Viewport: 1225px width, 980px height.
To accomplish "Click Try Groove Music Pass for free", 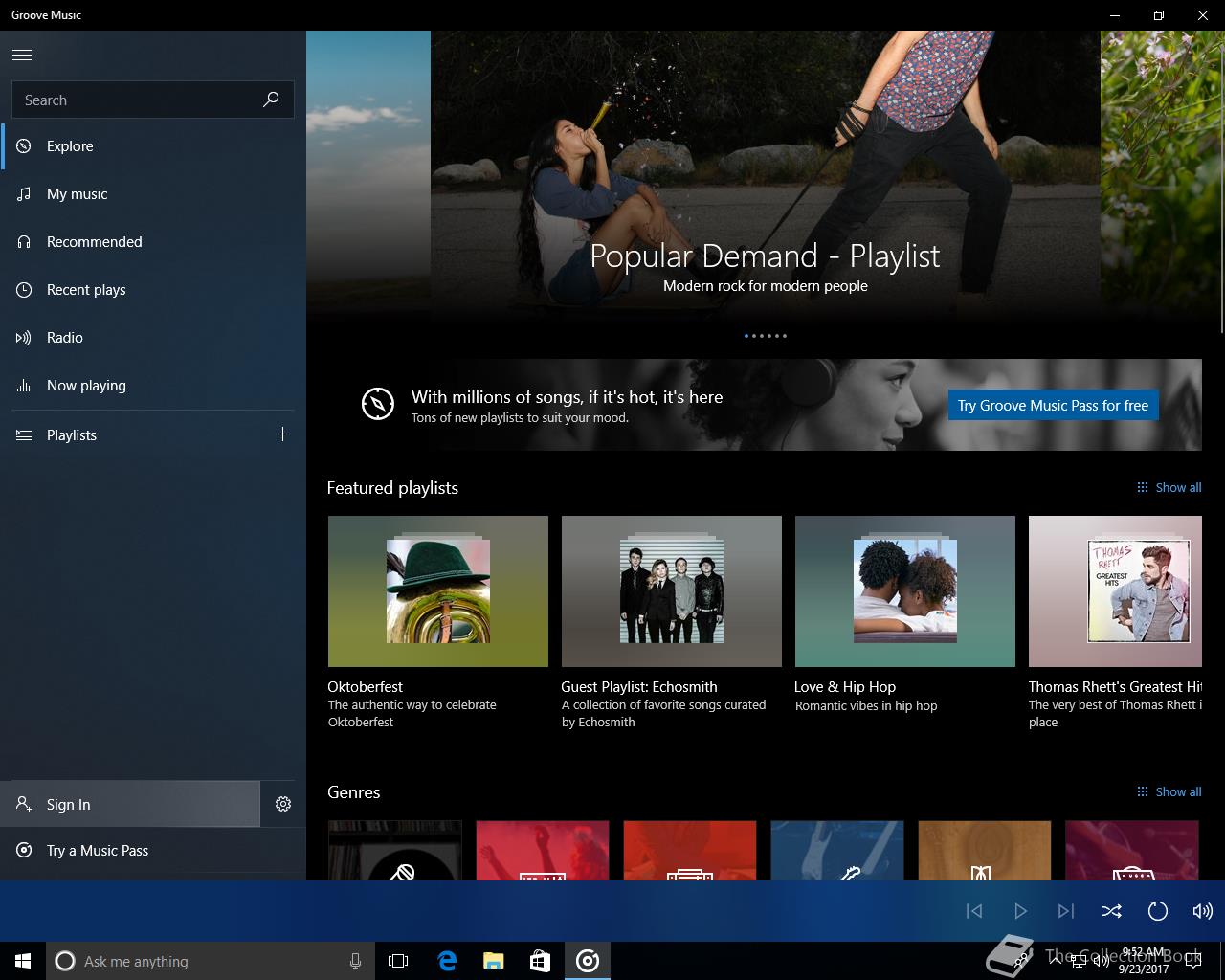I will coord(1053,406).
